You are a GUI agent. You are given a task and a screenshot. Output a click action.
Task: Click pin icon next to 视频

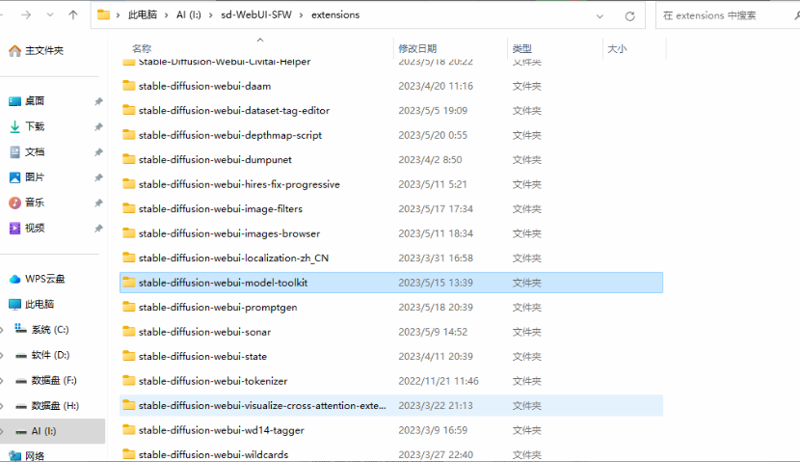point(98,228)
